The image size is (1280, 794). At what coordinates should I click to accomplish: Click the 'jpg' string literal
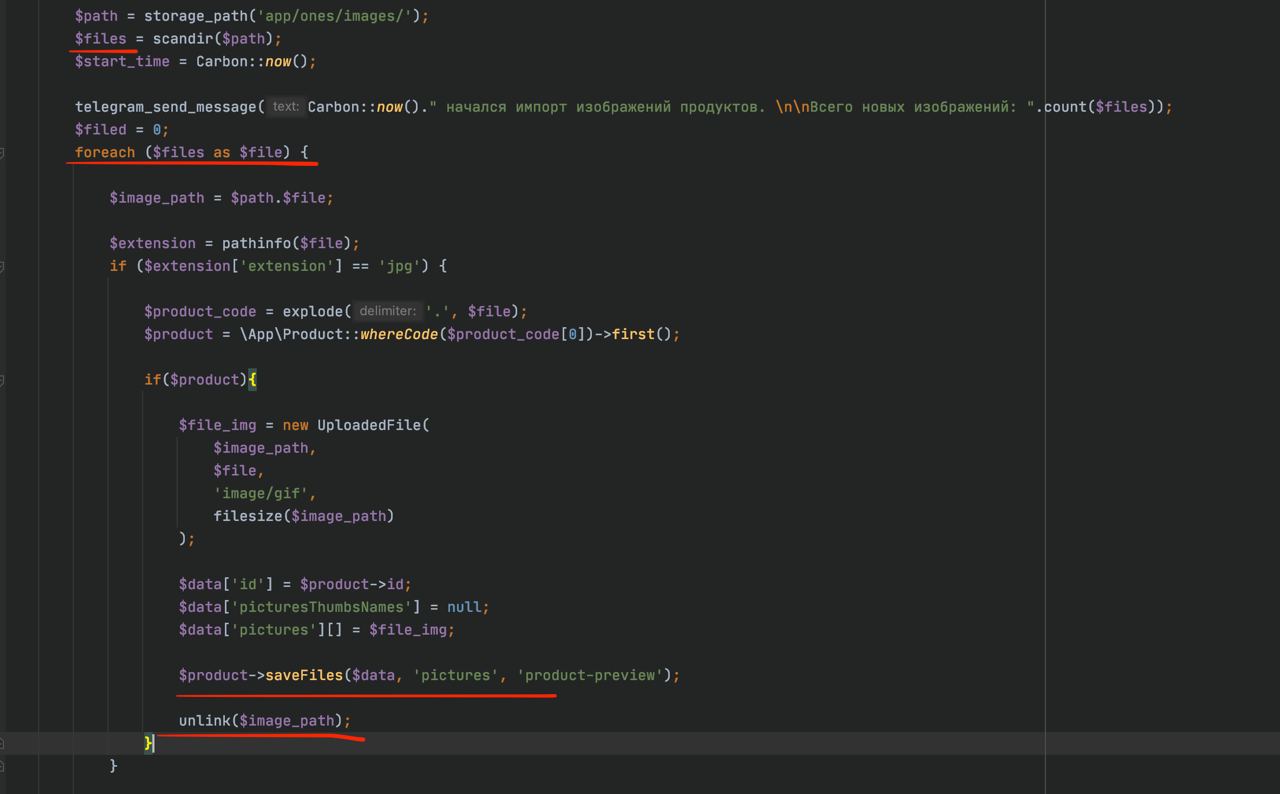399,266
